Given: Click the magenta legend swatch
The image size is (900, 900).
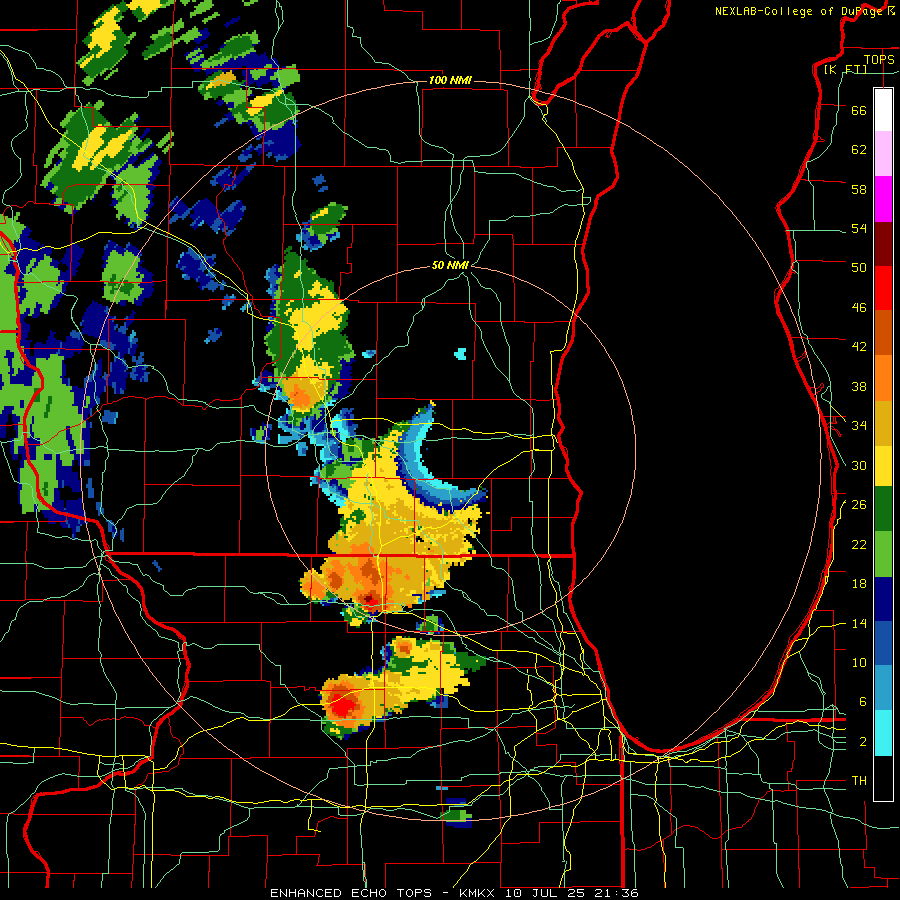Looking at the screenshot, I should (x=883, y=199).
